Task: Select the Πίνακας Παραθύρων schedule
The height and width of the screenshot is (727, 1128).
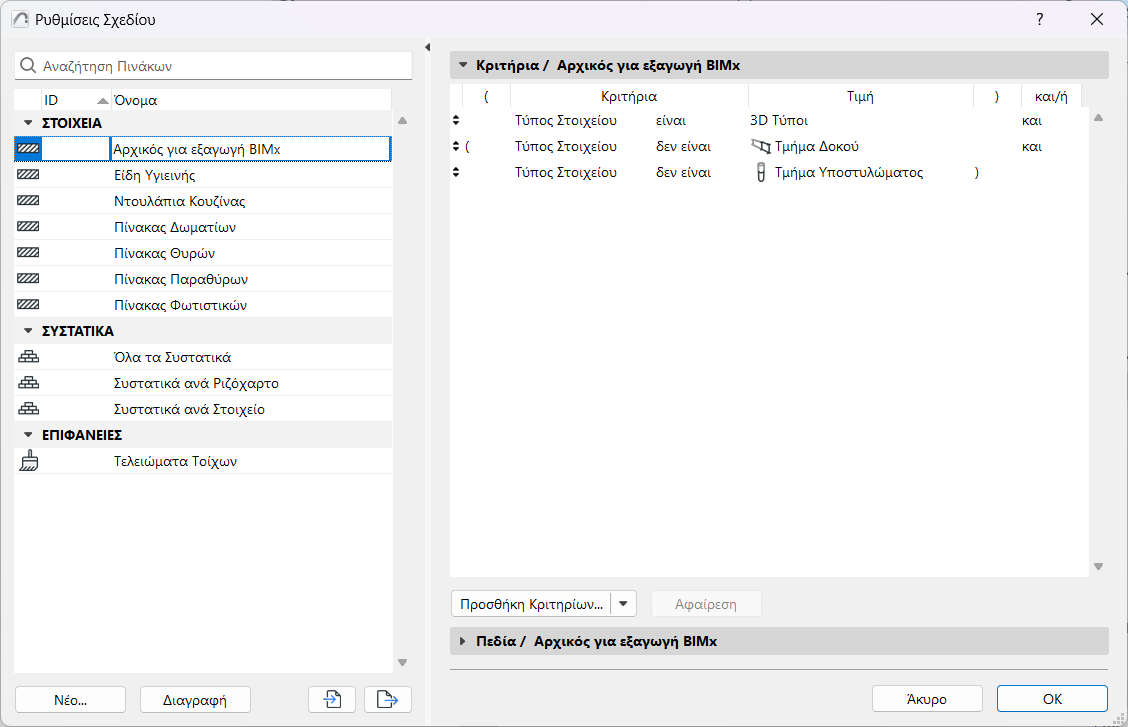Action: pos(203,278)
